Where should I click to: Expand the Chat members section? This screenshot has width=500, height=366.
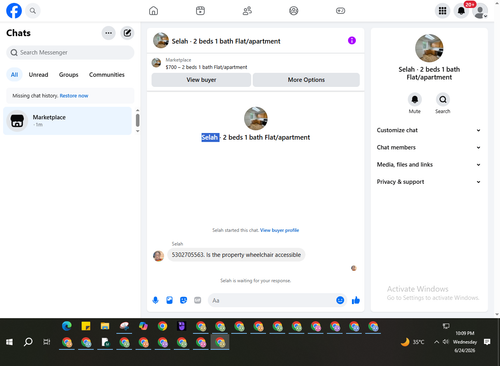429,147
